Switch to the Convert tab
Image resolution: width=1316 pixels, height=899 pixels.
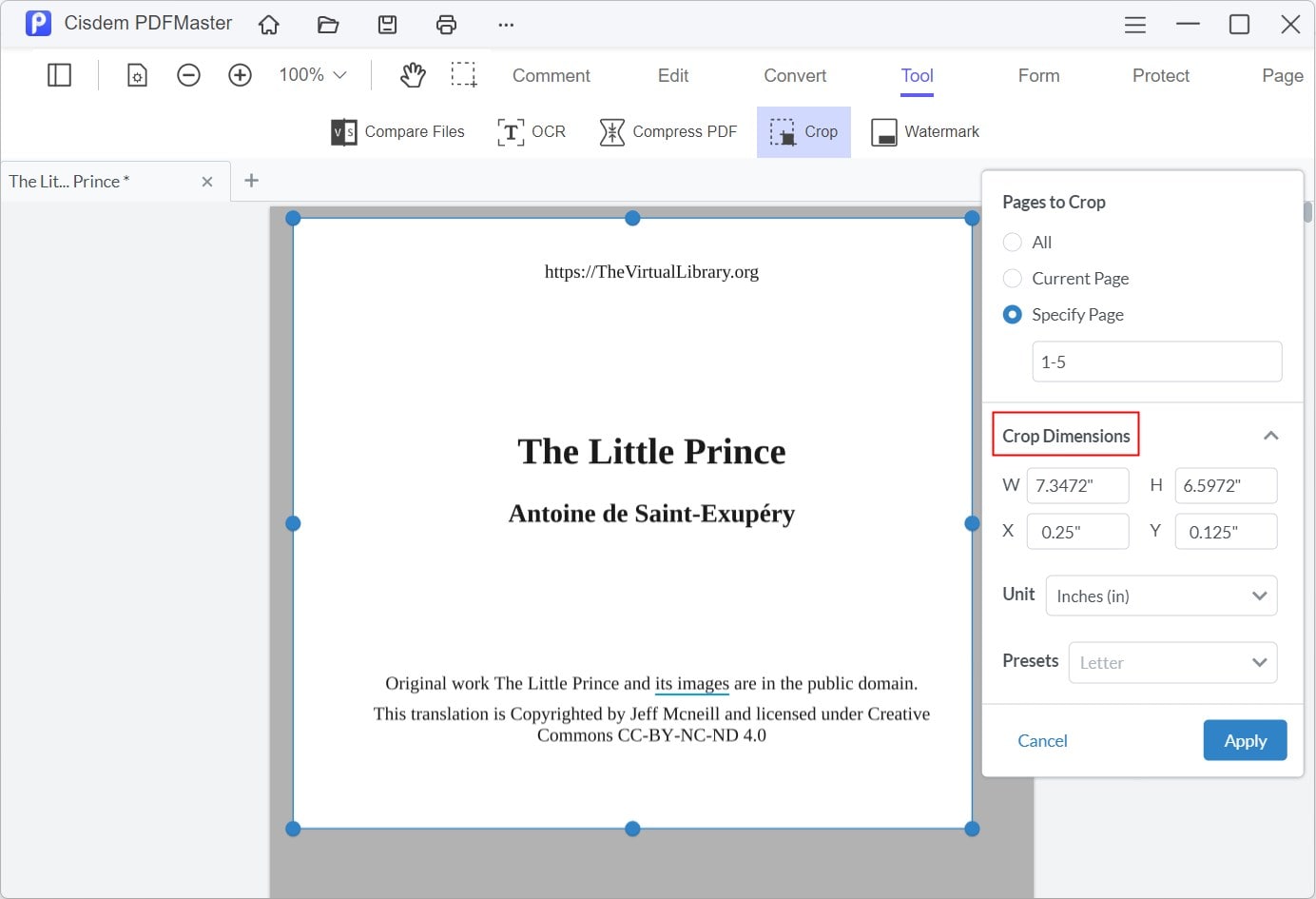pos(795,76)
